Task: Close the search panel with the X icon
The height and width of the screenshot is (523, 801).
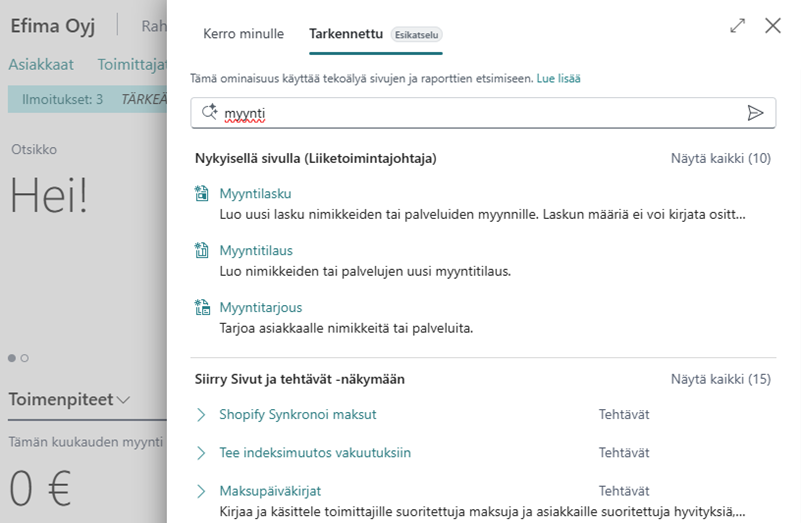Action: click(x=772, y=26)
